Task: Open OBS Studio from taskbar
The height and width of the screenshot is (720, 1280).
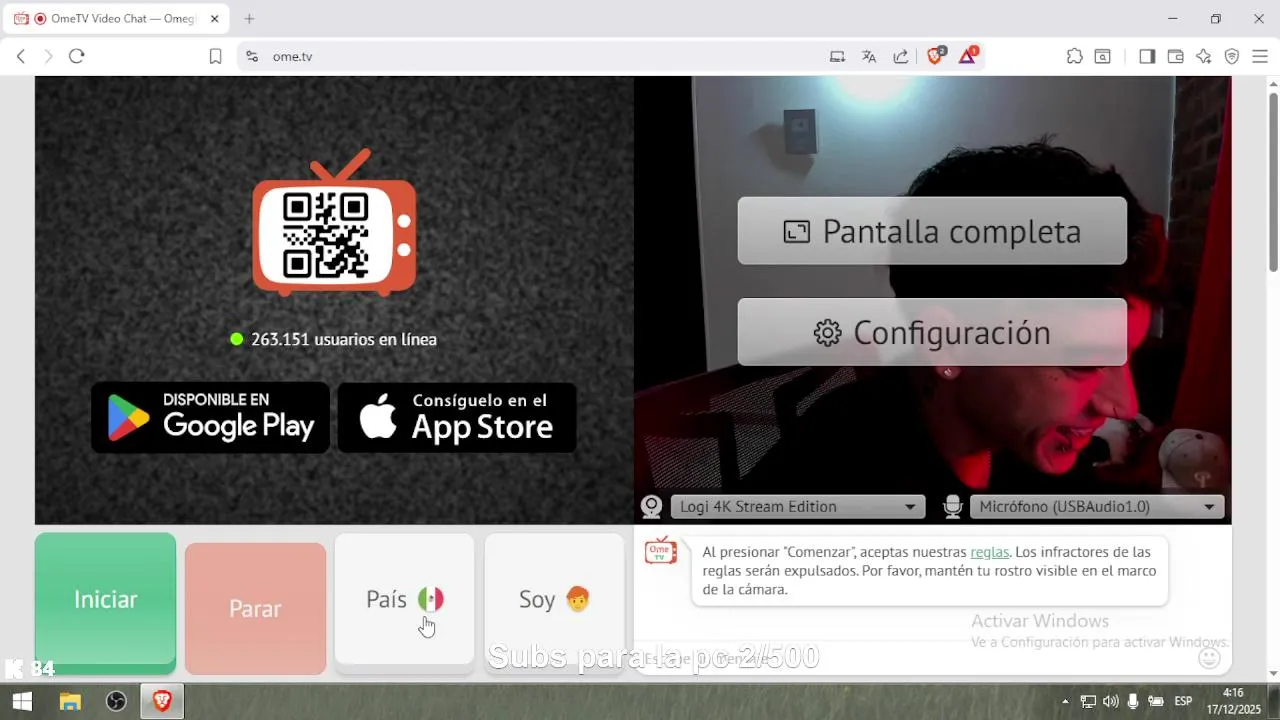Action: (x=116, y=701)
